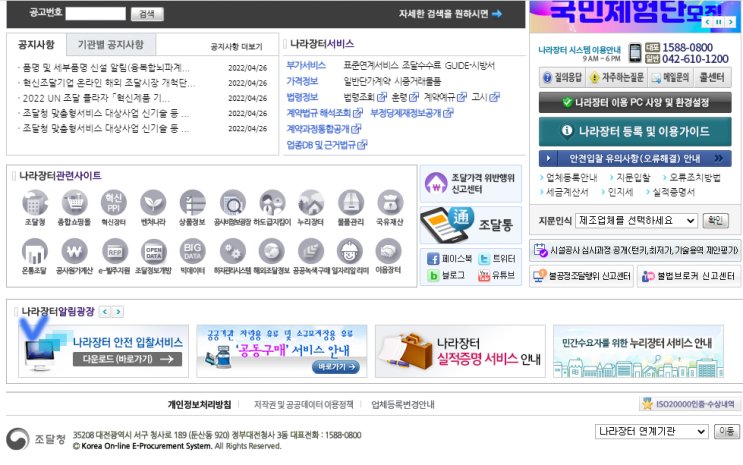
Task: Open the 이음장터 handshake icon
Action: pos(389,251)
